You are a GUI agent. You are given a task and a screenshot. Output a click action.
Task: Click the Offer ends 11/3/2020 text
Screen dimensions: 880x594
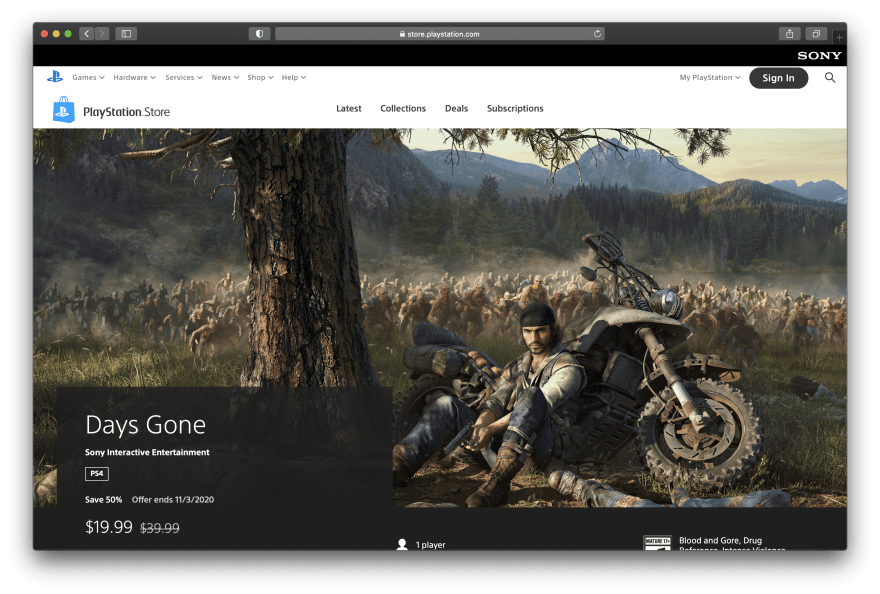pyautogui.click(x=173, y=500)
